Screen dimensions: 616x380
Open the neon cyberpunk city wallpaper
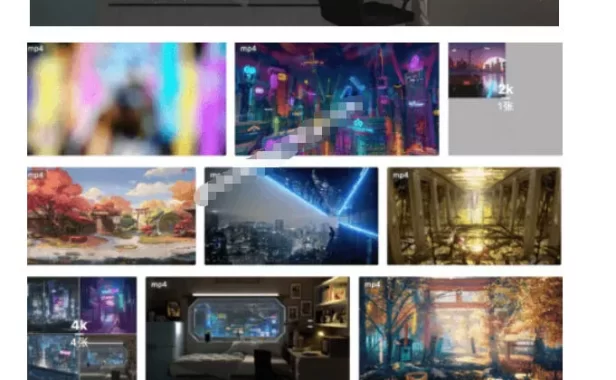pos(337,99)
